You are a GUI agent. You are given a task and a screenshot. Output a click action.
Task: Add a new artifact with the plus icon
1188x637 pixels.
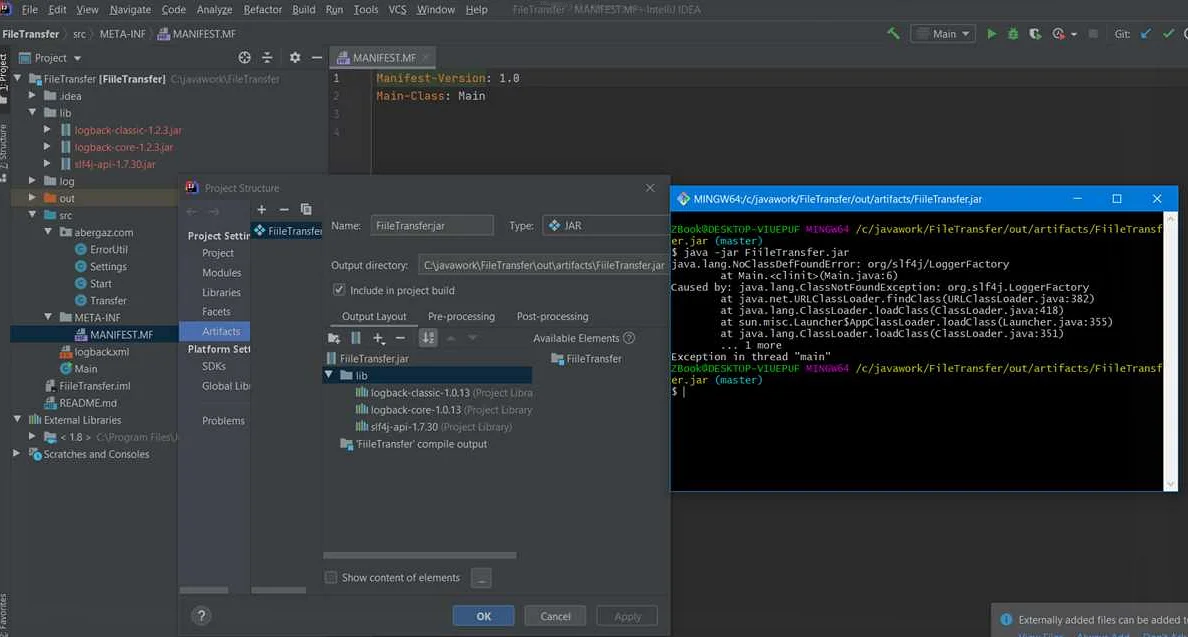260,209
